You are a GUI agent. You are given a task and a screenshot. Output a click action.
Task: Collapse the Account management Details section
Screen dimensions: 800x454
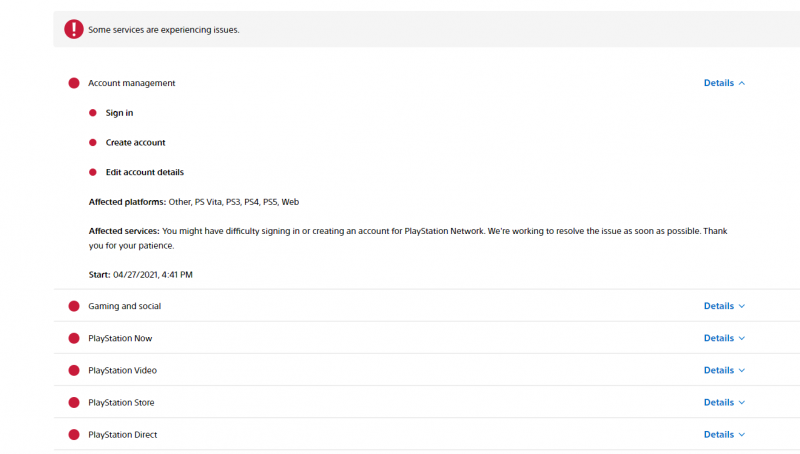[x=724, y=83]
